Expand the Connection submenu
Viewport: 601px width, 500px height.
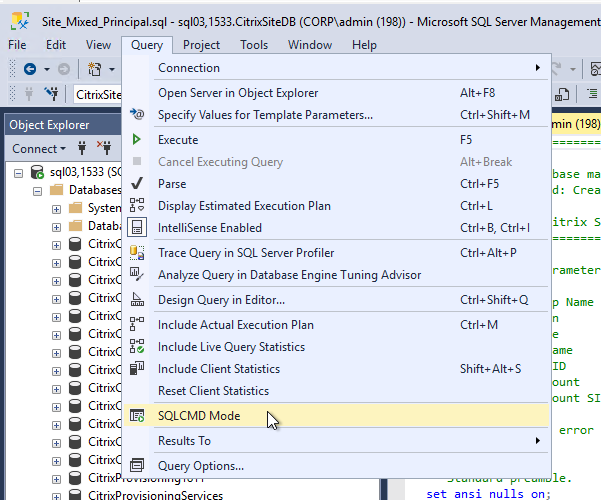pyautogui.click(x=337, y=68)
